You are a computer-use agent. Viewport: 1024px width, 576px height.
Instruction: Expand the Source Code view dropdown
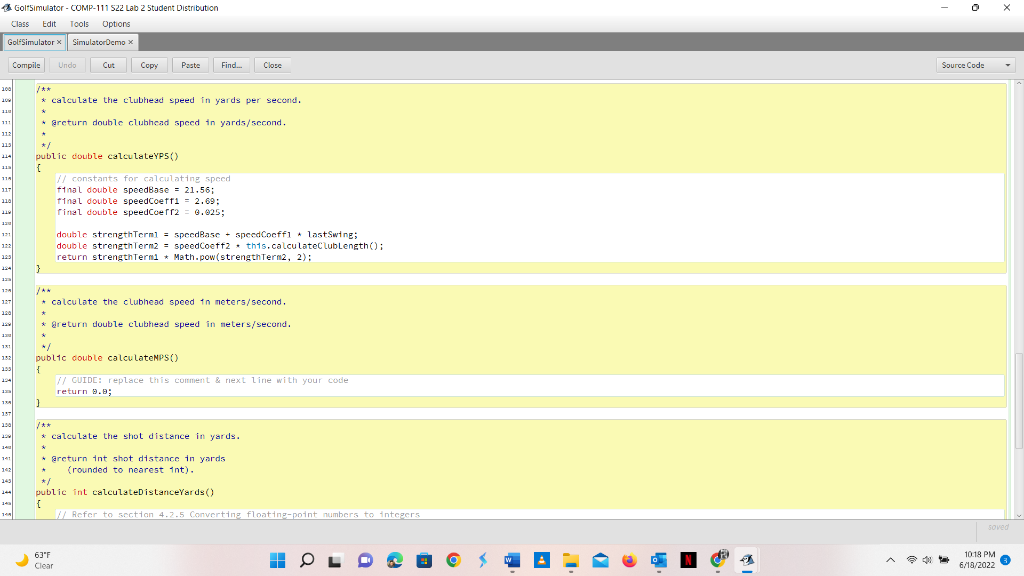tap(975, 65)
